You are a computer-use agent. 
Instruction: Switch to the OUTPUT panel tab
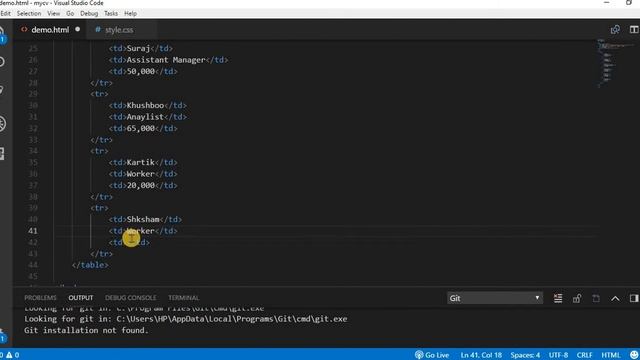[x=81, y=298]
